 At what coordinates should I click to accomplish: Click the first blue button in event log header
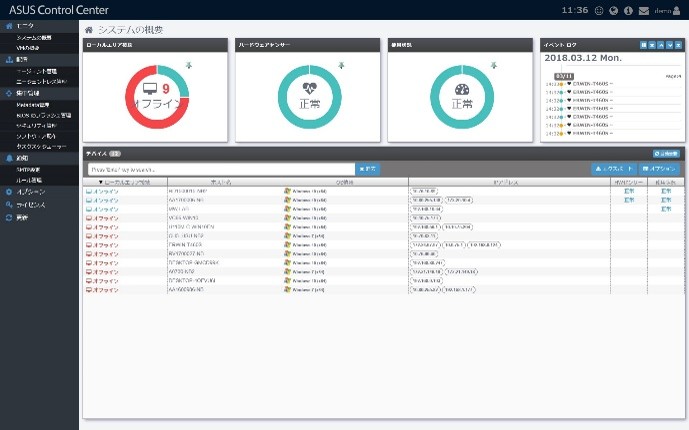tap(643, 45)
